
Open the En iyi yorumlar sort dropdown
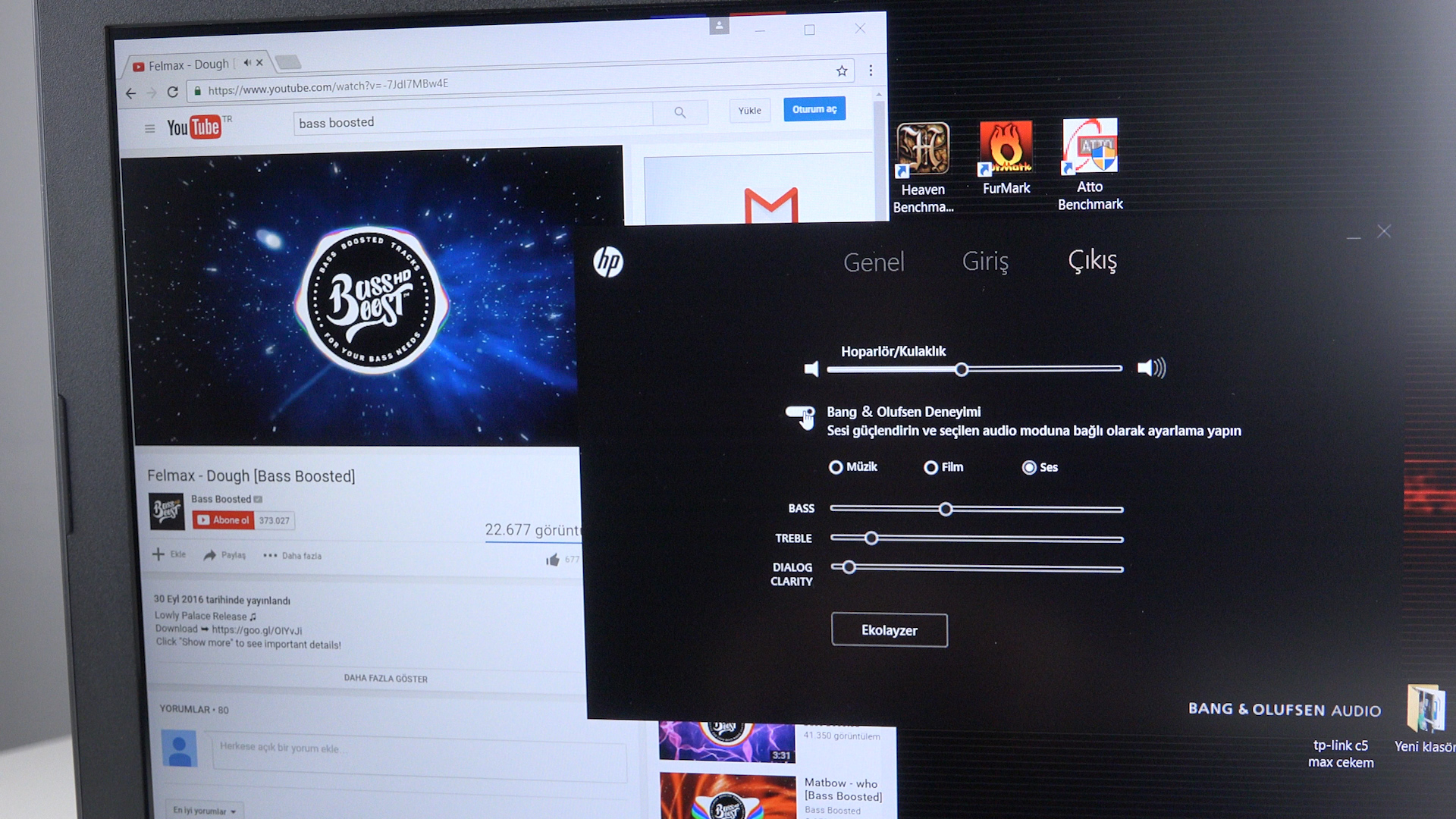(204, 811)
